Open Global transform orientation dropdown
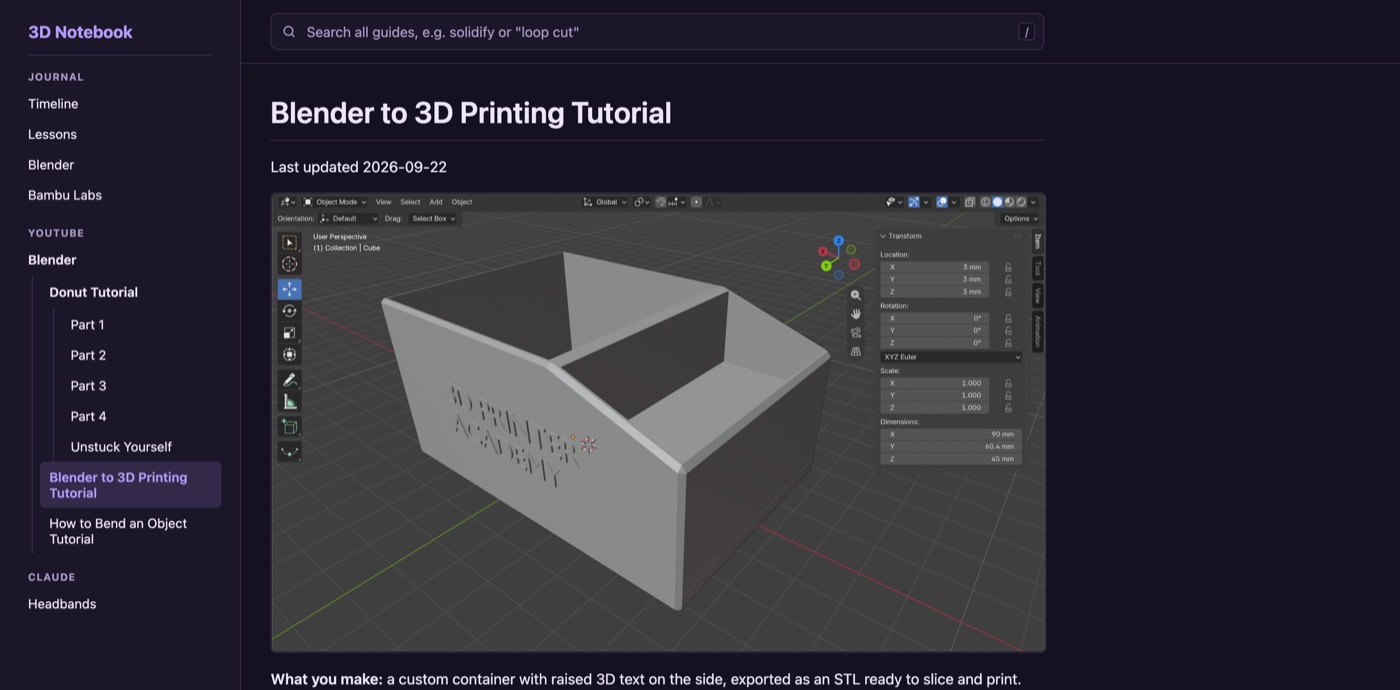 pos(605,202)
